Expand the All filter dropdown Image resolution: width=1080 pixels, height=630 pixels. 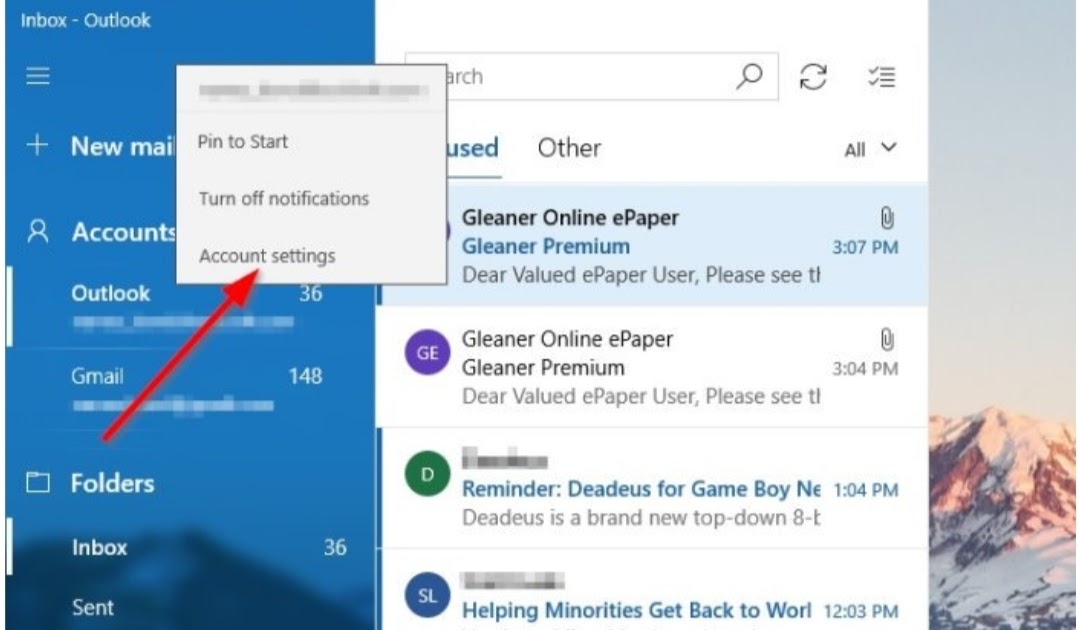click(871, 149)
